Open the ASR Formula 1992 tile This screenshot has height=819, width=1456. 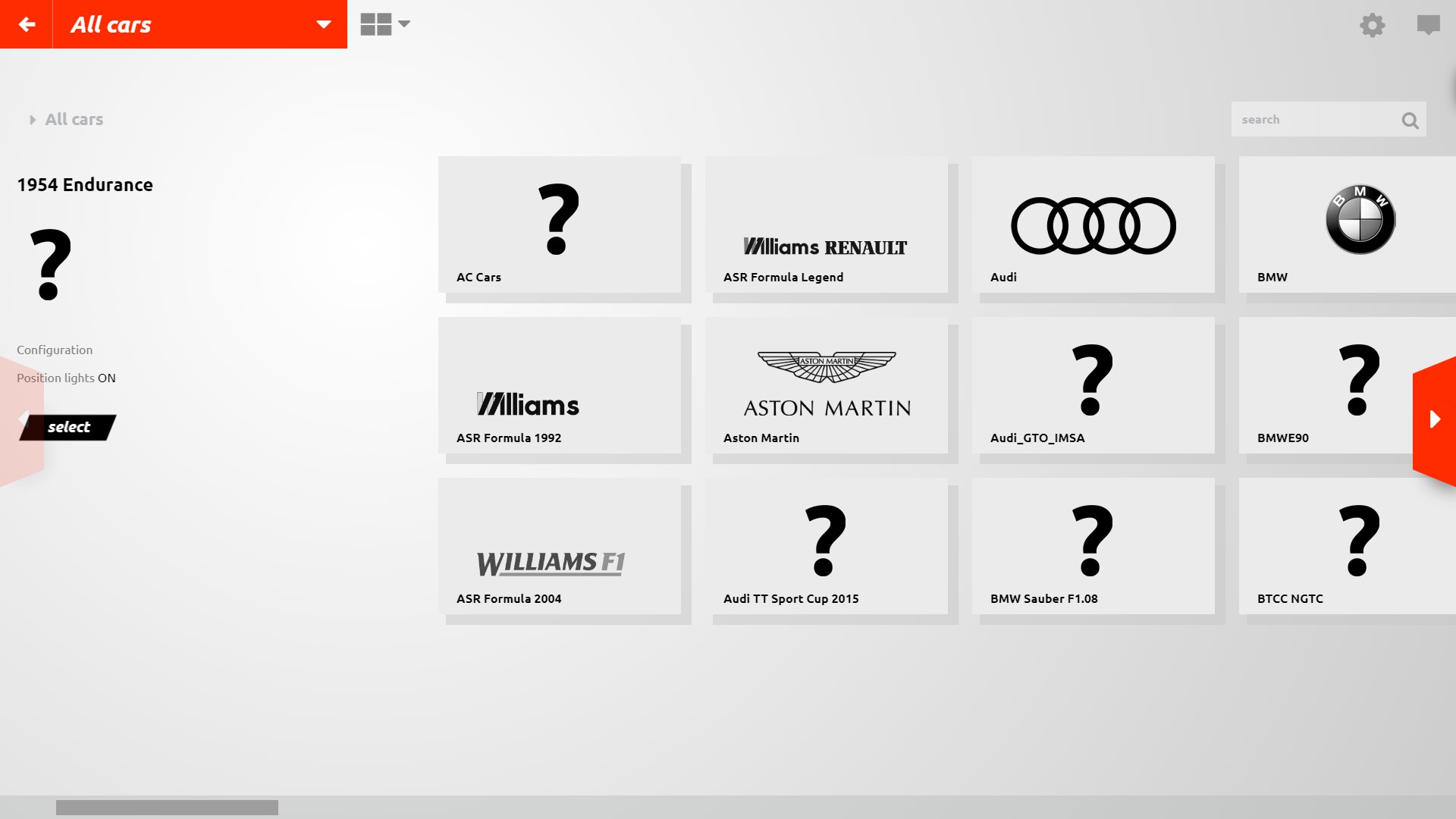pos(560,385)
